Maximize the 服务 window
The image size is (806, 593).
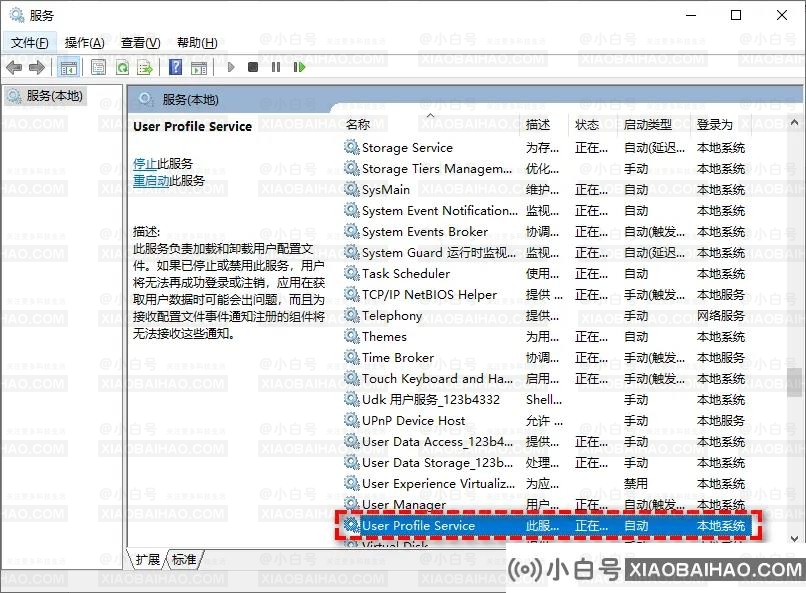[736, 15]
